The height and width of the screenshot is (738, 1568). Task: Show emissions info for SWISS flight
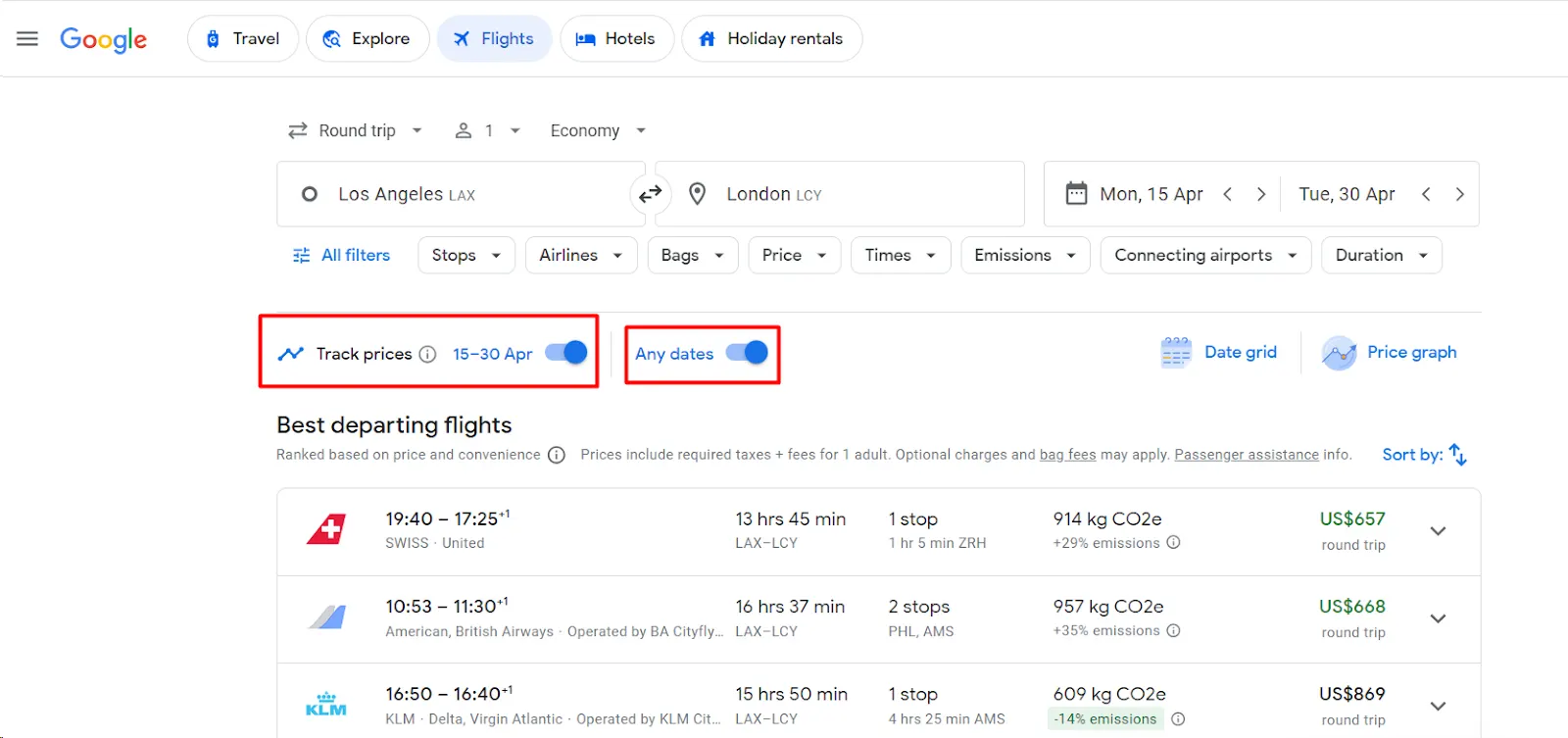click(1174, 543)
